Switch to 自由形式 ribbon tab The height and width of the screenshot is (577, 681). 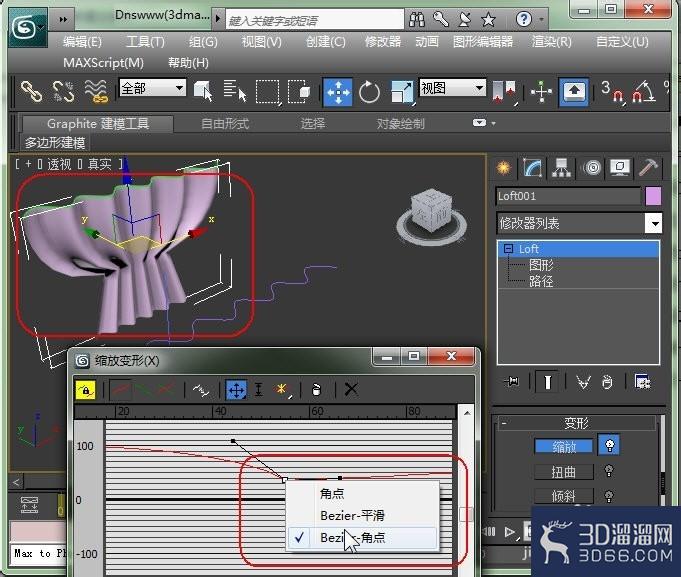(x=225, y=124)
